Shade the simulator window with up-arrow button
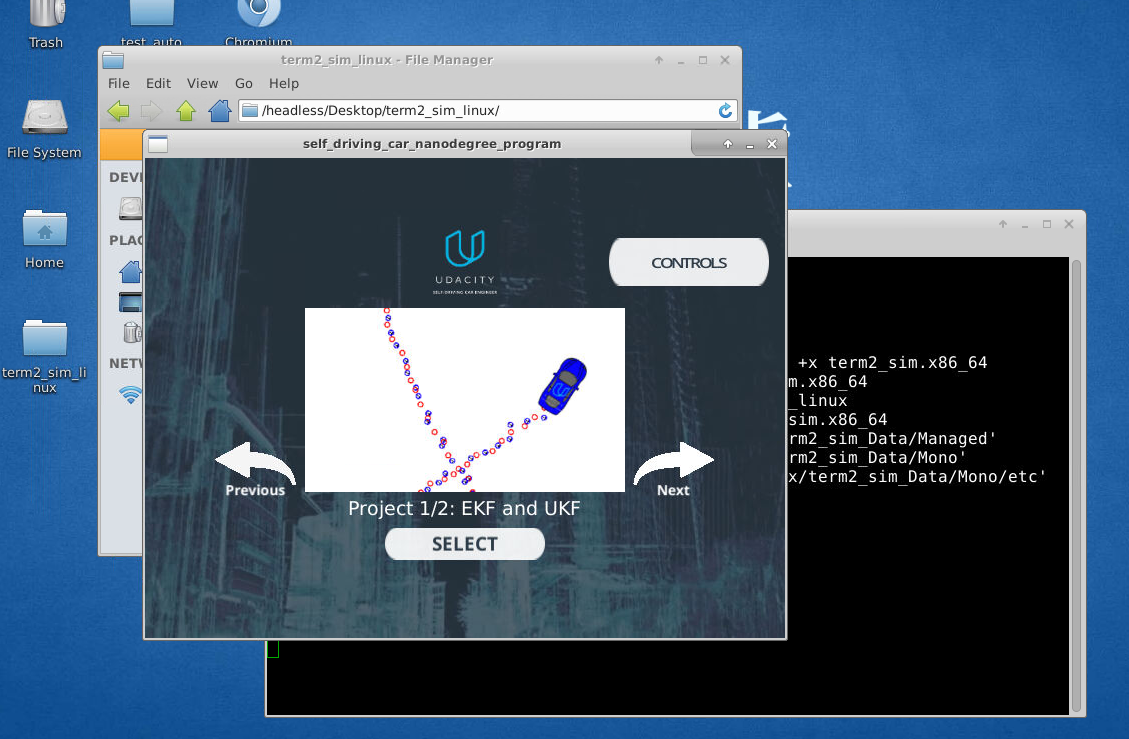The image size is (1129, 739). point(728,144)
